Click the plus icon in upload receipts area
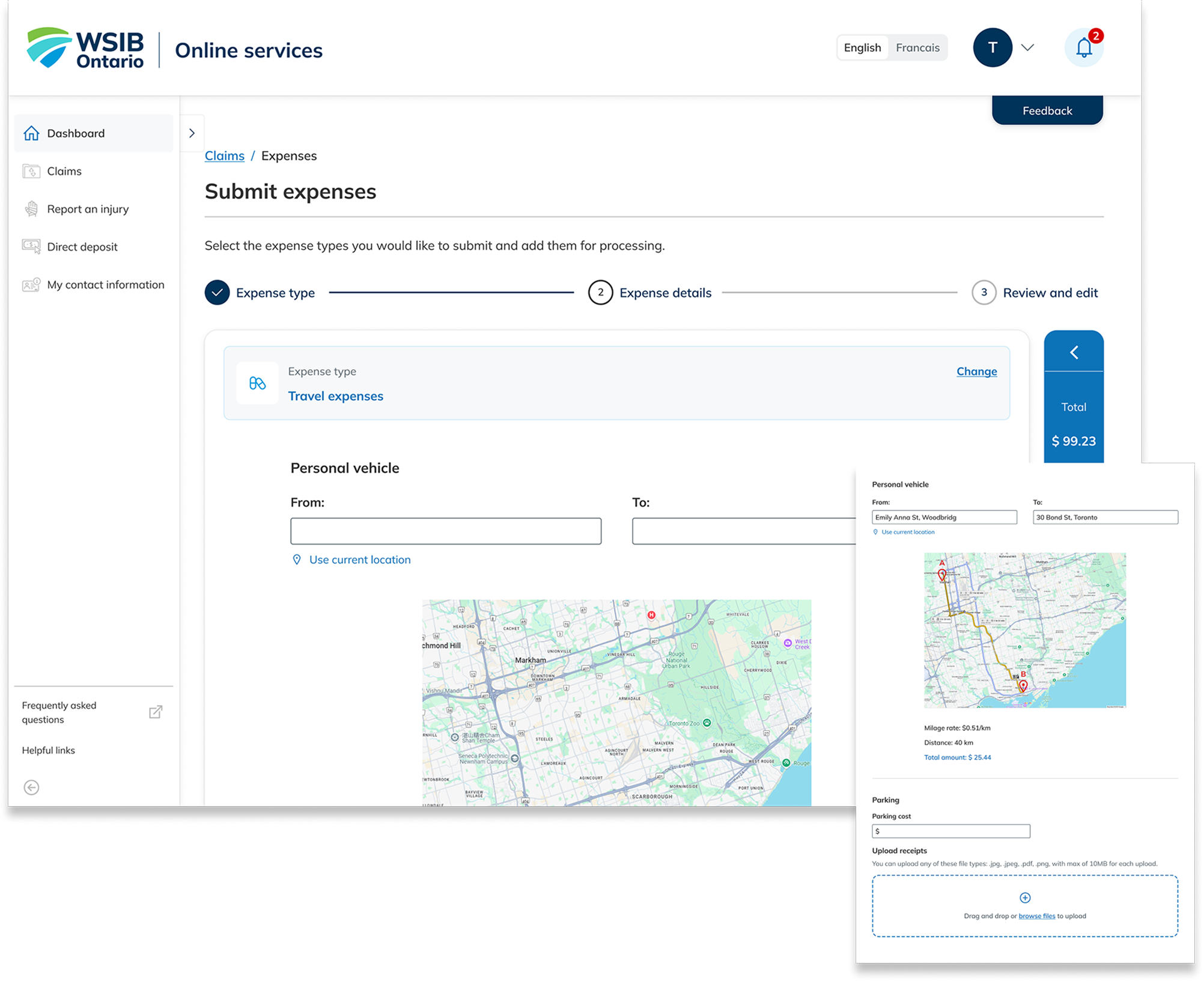 (1025, 897)
